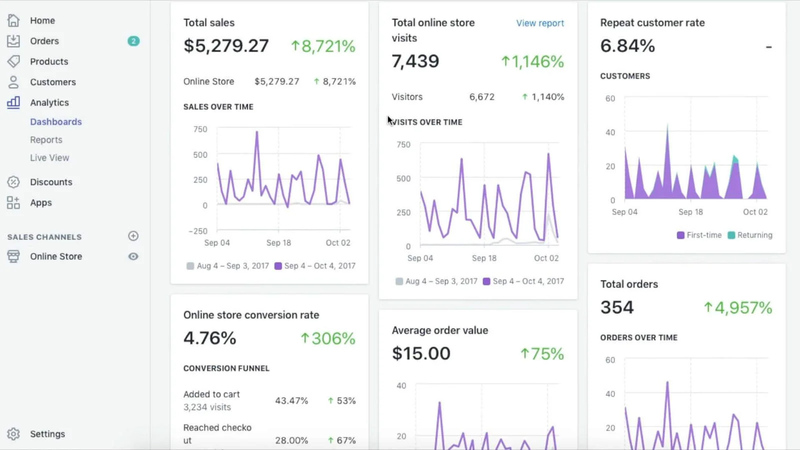Go to Live View under Analytics
Image resolution: width=800 pixels, height=450 pixels.
point(50,158)
